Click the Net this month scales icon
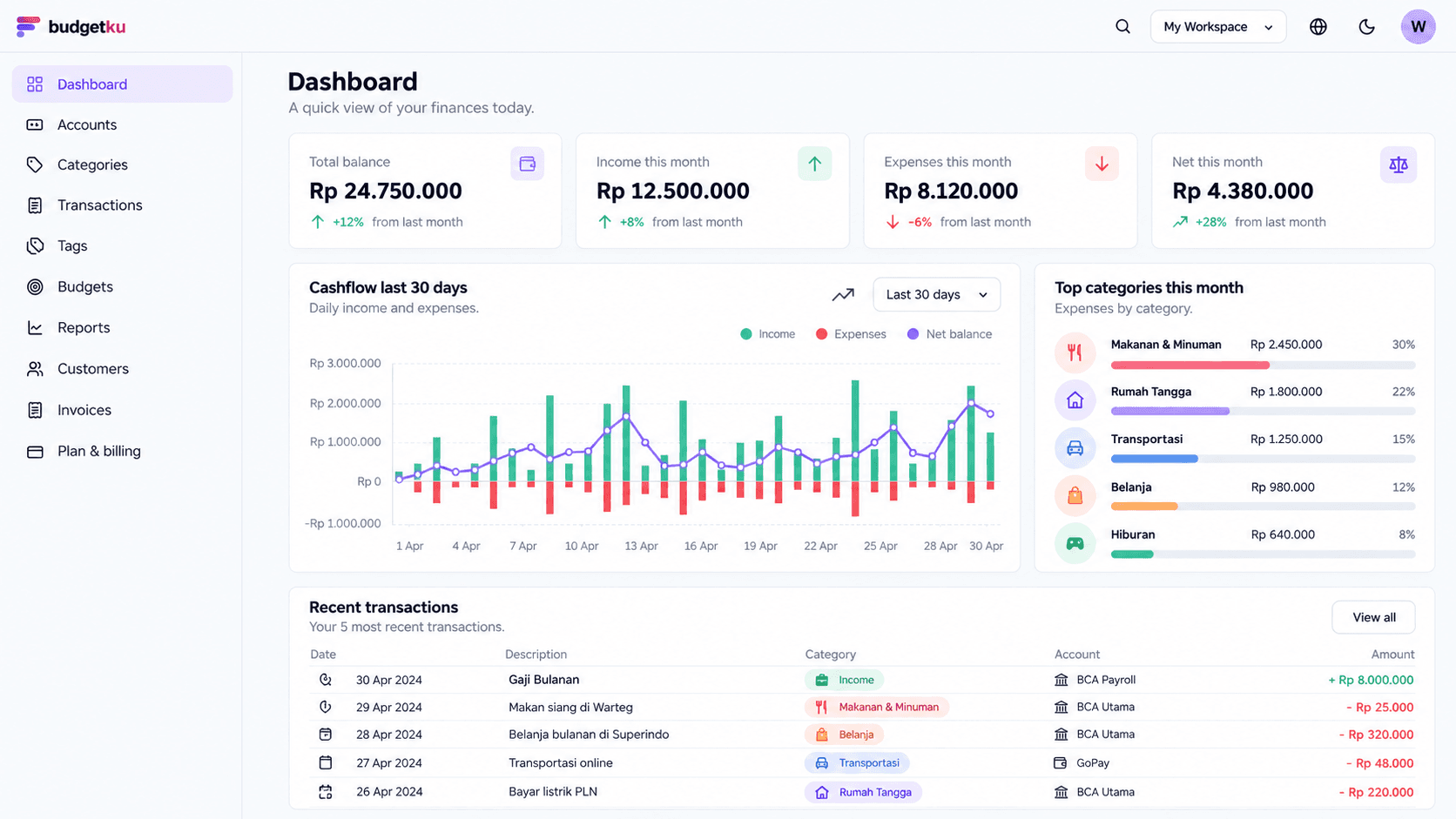Viewport: 1456px width, 819px height. tap(1399, 164)
